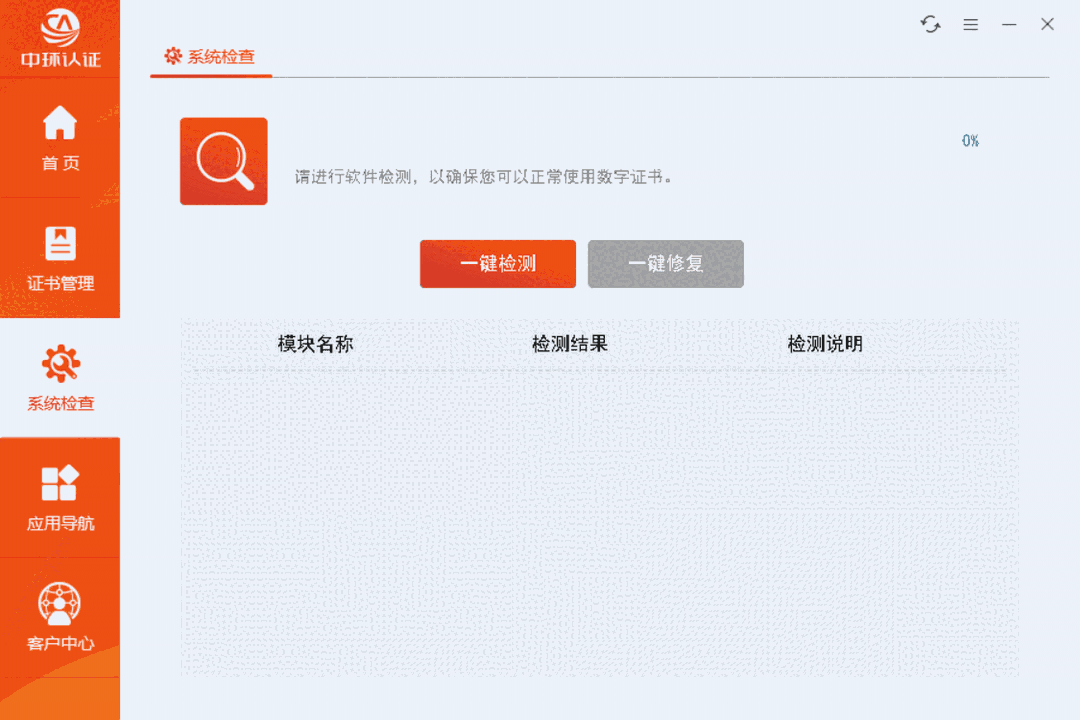The image size is (1080, 720).
Task: Select the 证书管理 certificate icon
Action: [60, 243]
